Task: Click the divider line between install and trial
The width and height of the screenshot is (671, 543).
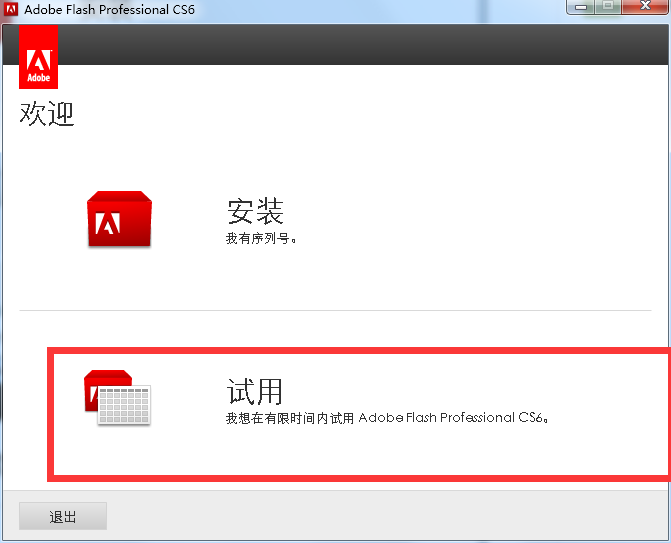Action: pyautogui.click(x=335, y=310)
